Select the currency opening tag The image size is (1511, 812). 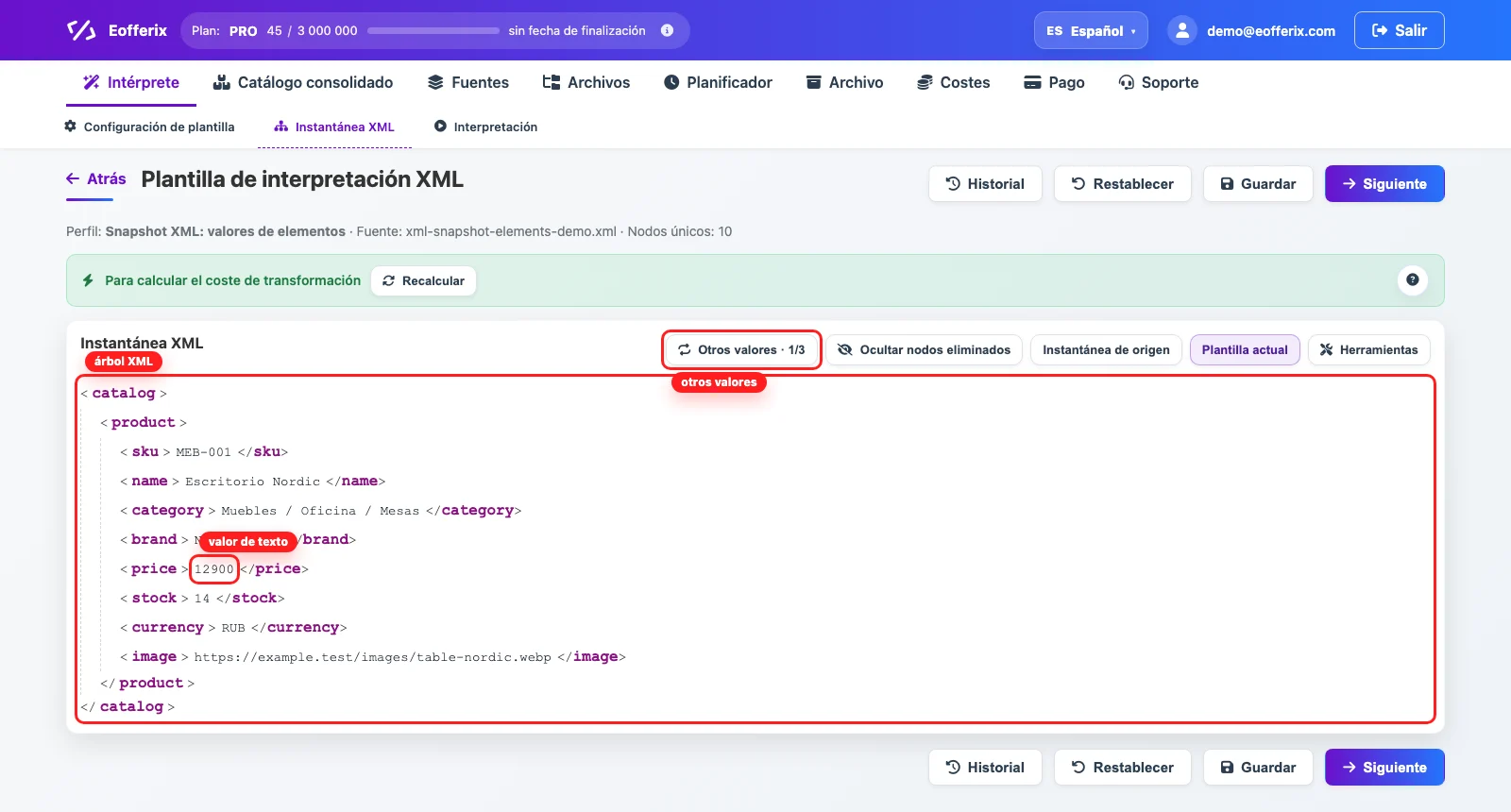pyautogui.click(x=168, y=627)
